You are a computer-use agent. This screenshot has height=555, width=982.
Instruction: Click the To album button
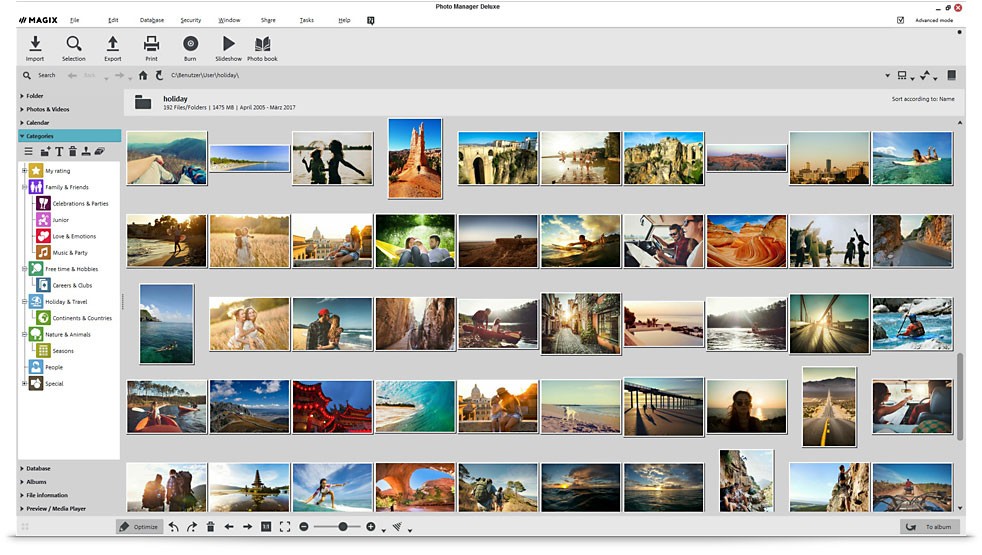[x=930, y=526]
